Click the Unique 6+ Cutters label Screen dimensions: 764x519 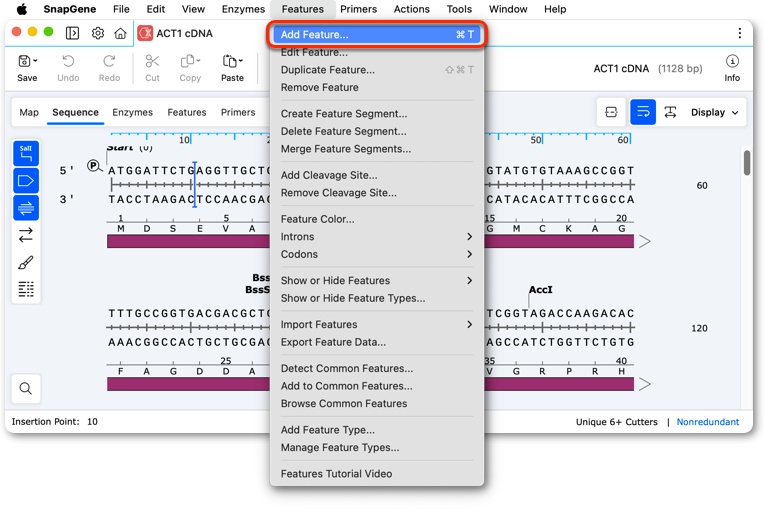(x=616, y=422)
